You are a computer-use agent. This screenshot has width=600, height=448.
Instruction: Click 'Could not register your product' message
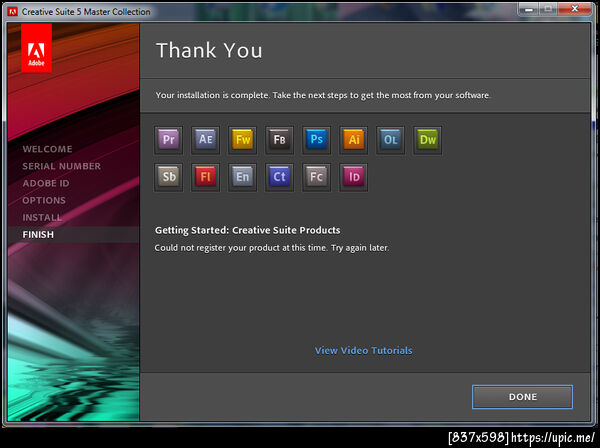tap(272, 248)
